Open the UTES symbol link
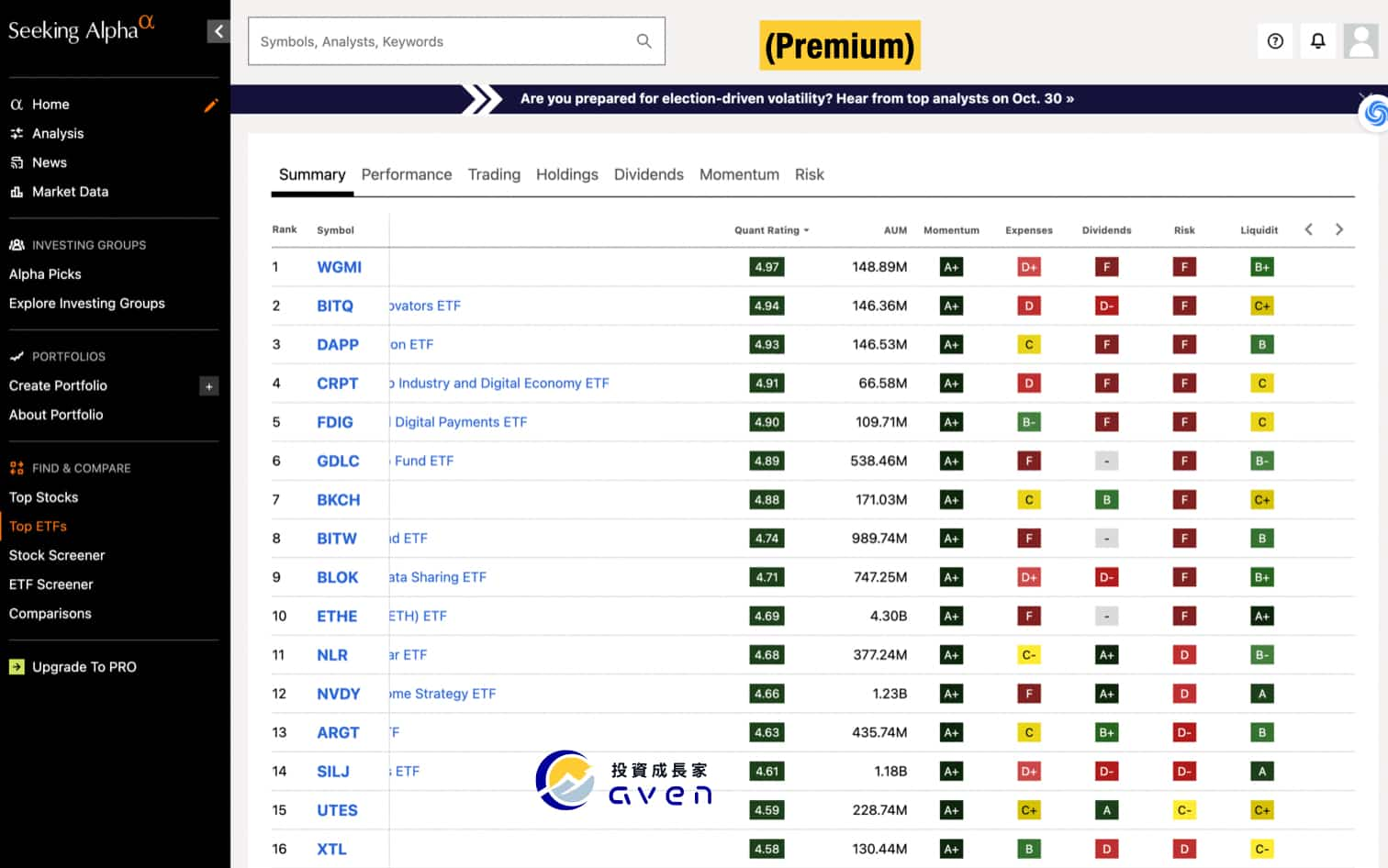This screenshot has width=1388, height=868. pyautogui.click(x=337, y=811)
